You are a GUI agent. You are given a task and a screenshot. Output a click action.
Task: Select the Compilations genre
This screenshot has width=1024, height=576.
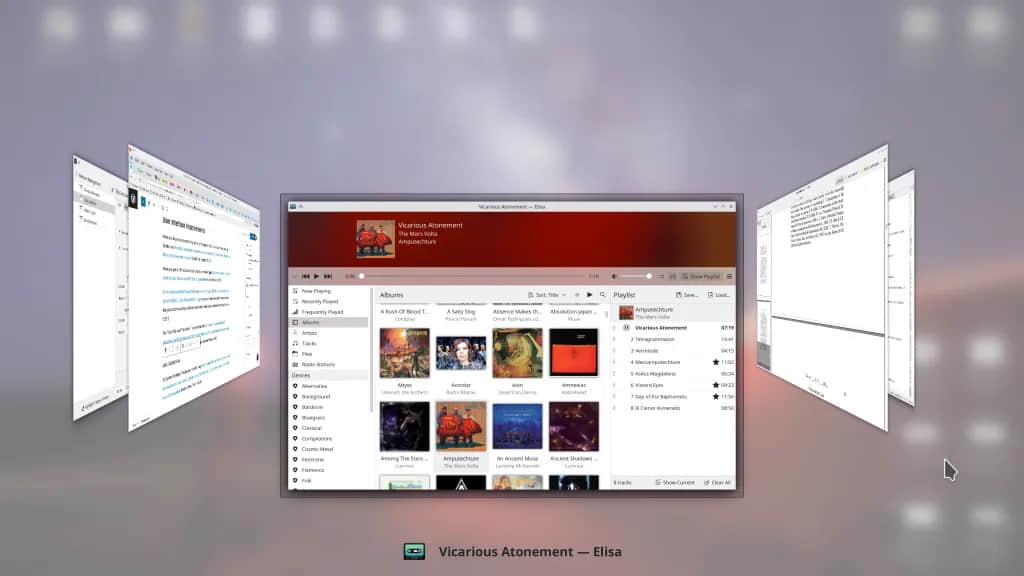point(330,438)
